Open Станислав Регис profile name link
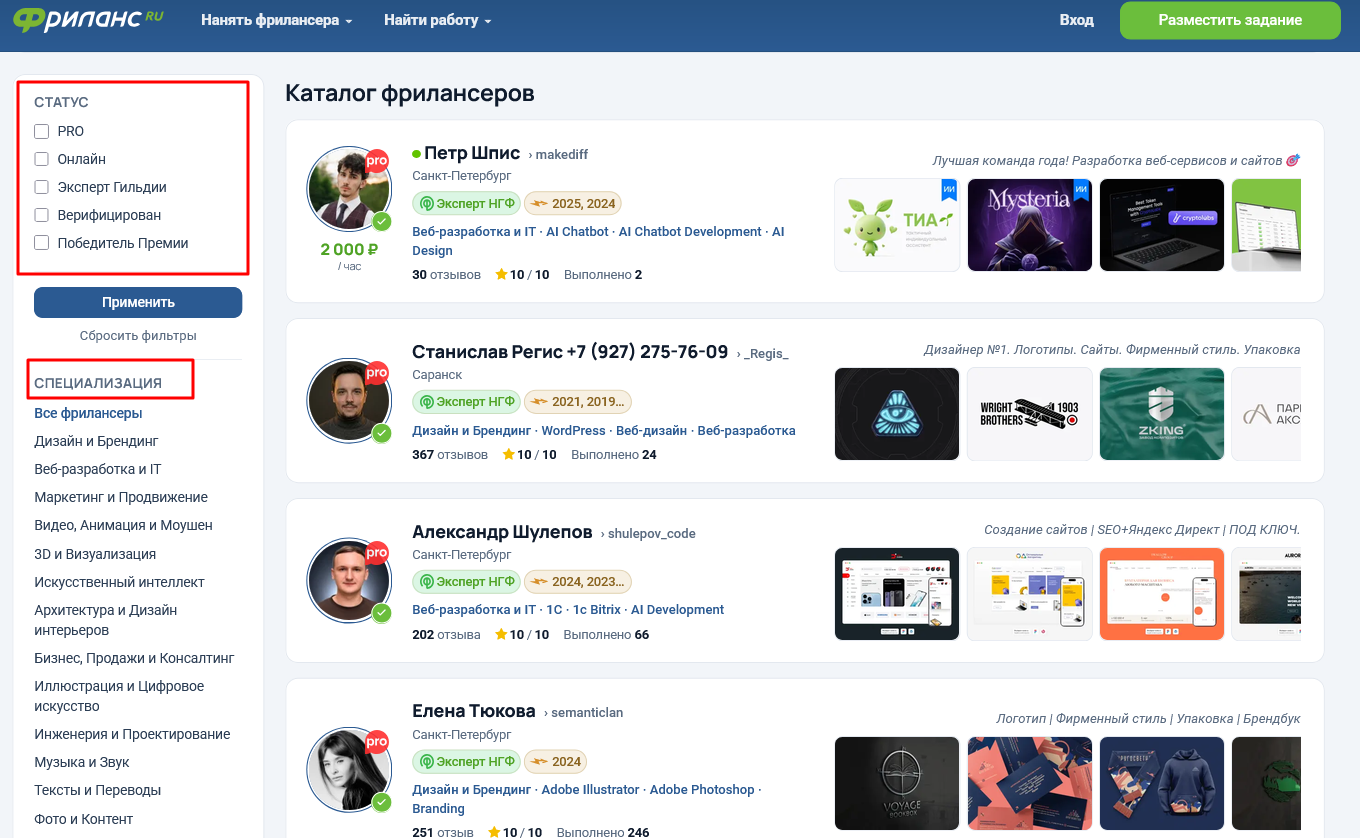1360x838 pixels. pyautogui.click(x=570, y=352)
